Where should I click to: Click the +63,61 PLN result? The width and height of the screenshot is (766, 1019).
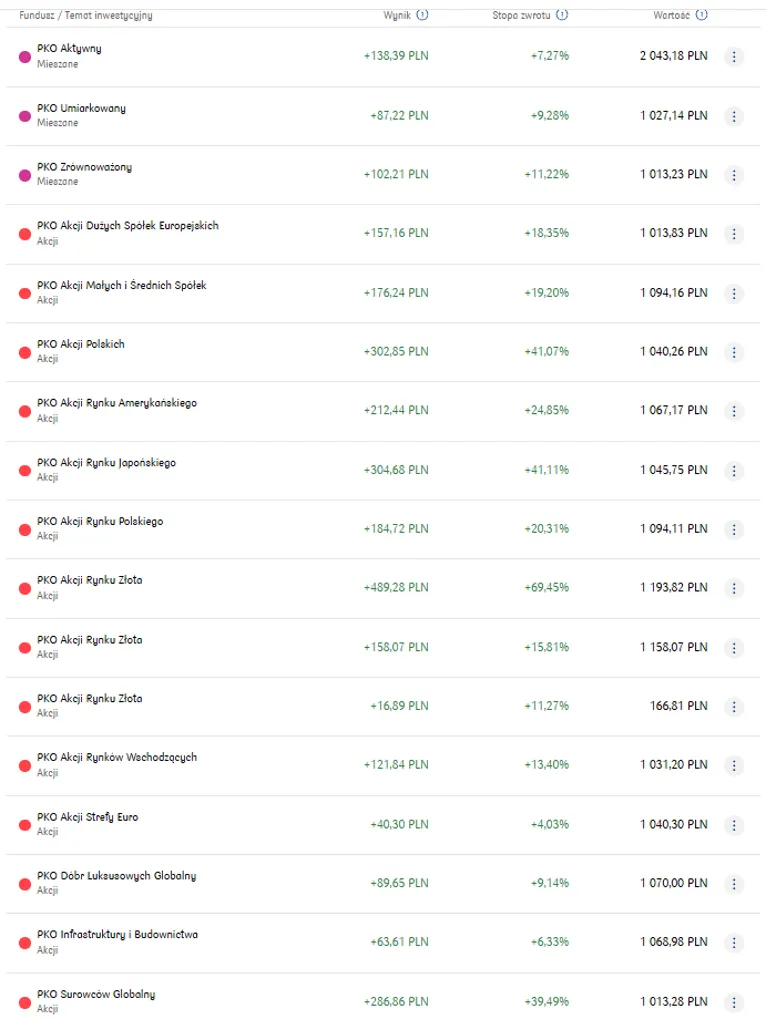(399, 942)
